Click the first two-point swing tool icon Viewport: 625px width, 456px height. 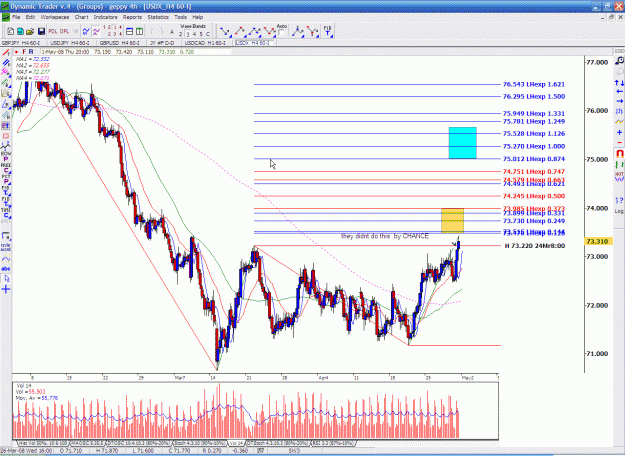[225, 31]
